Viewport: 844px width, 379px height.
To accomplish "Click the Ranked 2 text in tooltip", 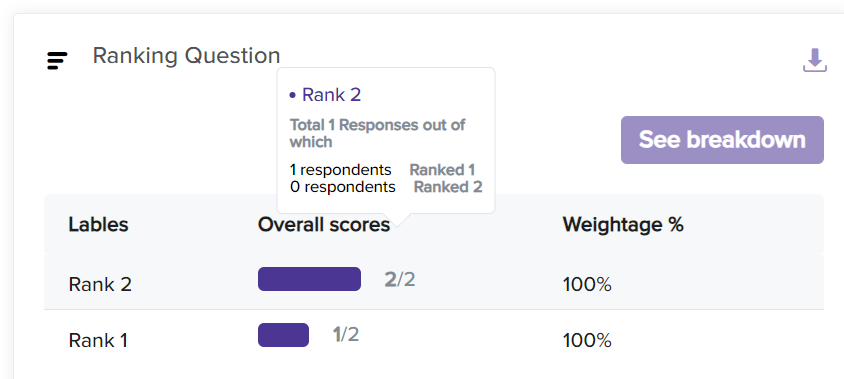I will pyautogui.click(x=448, y=187).
